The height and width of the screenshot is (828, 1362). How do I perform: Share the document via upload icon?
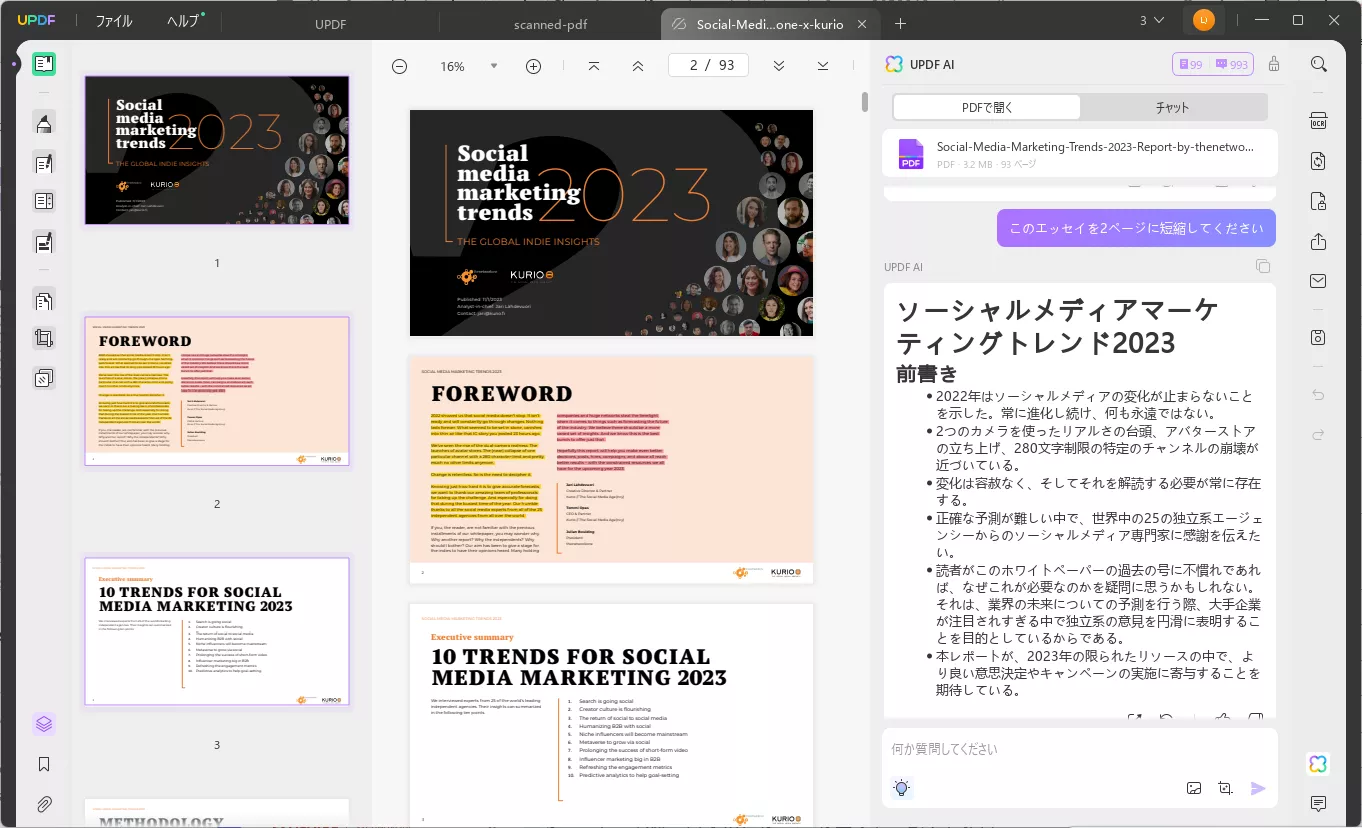pos(1318,242)
